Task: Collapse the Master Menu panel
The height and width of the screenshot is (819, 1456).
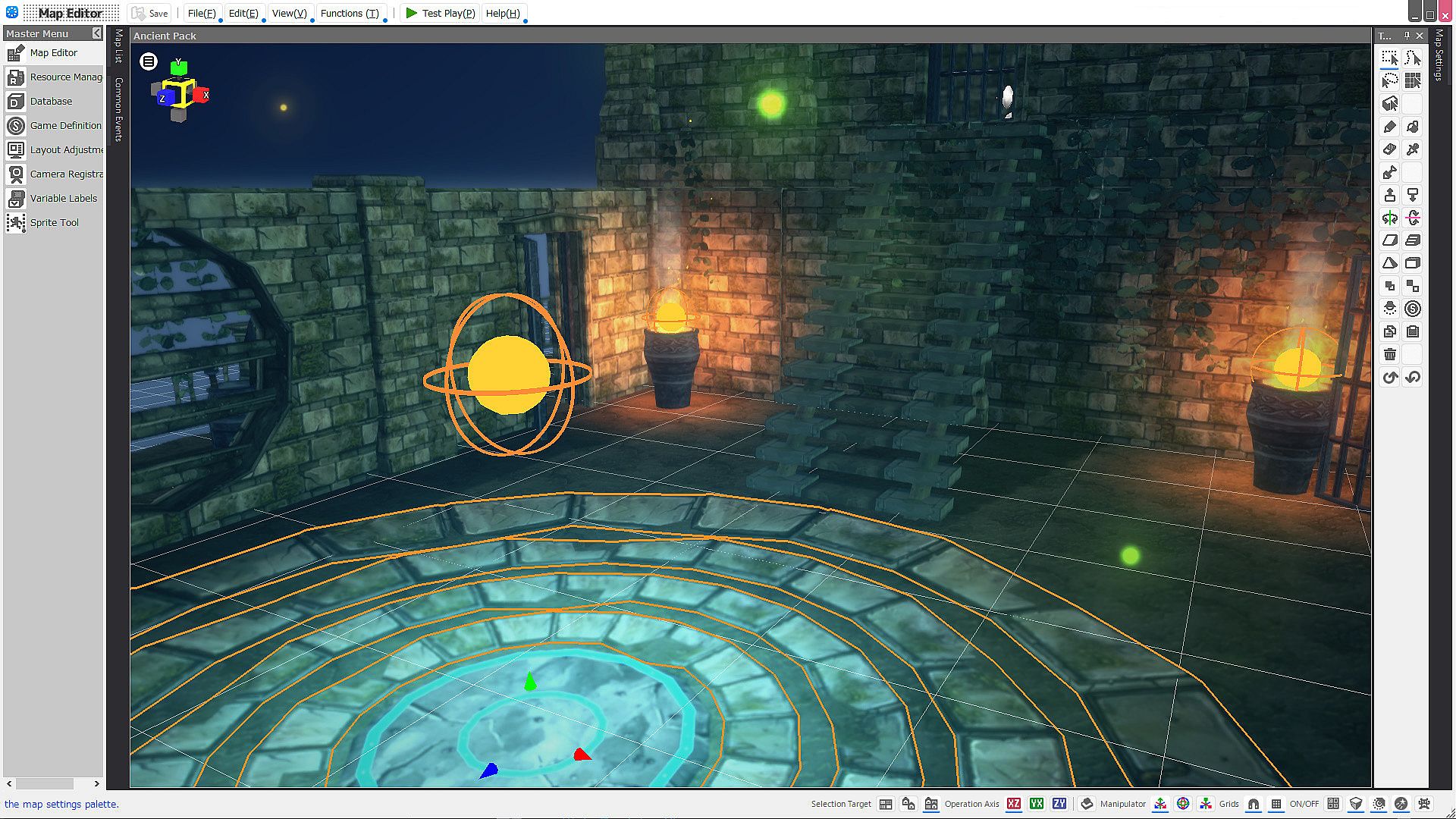Action: [x=96, y=33]
